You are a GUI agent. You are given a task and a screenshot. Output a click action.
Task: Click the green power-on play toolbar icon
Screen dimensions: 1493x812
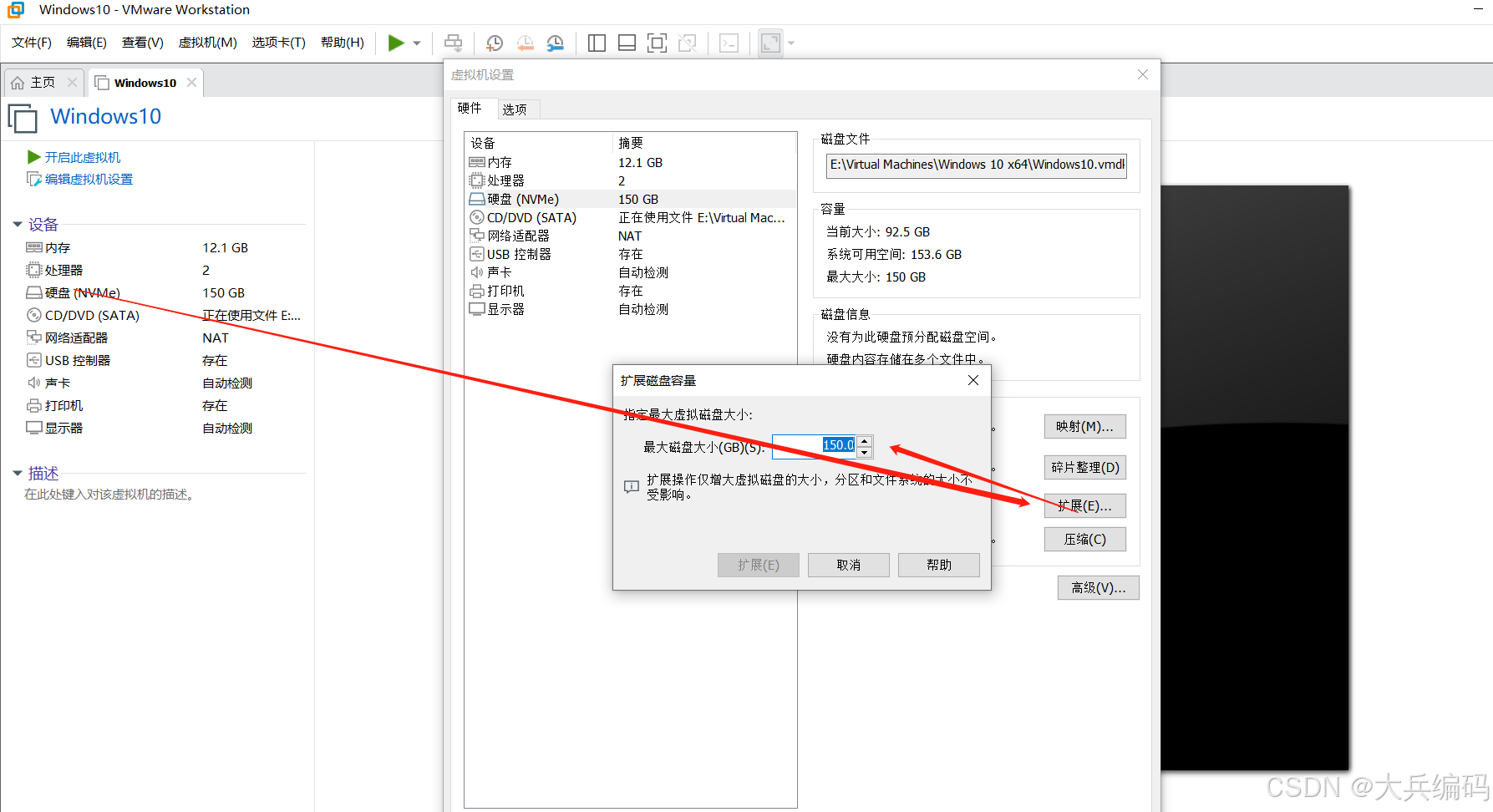tap(396, 43)
